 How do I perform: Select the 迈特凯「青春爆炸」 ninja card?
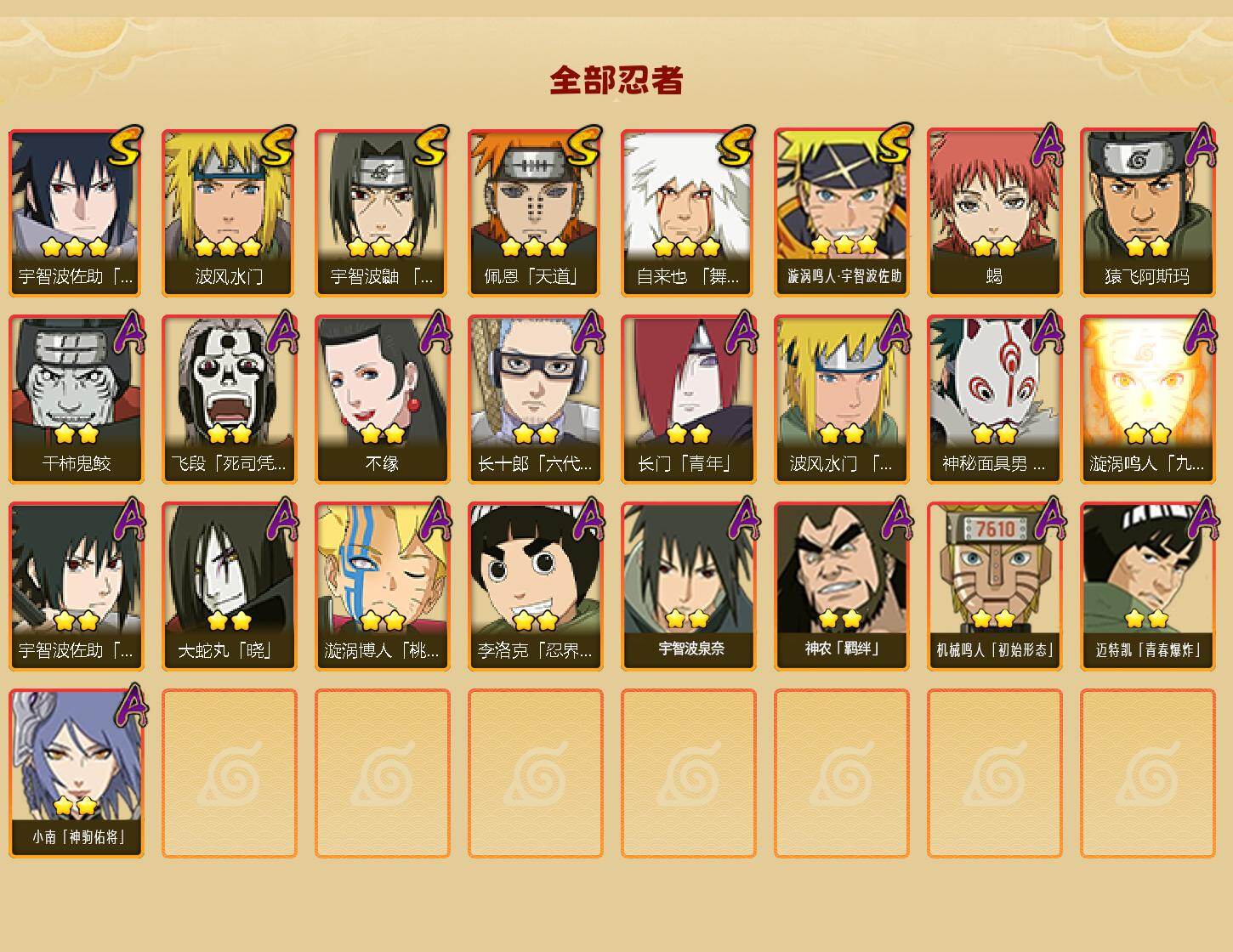click(1148, 586)
